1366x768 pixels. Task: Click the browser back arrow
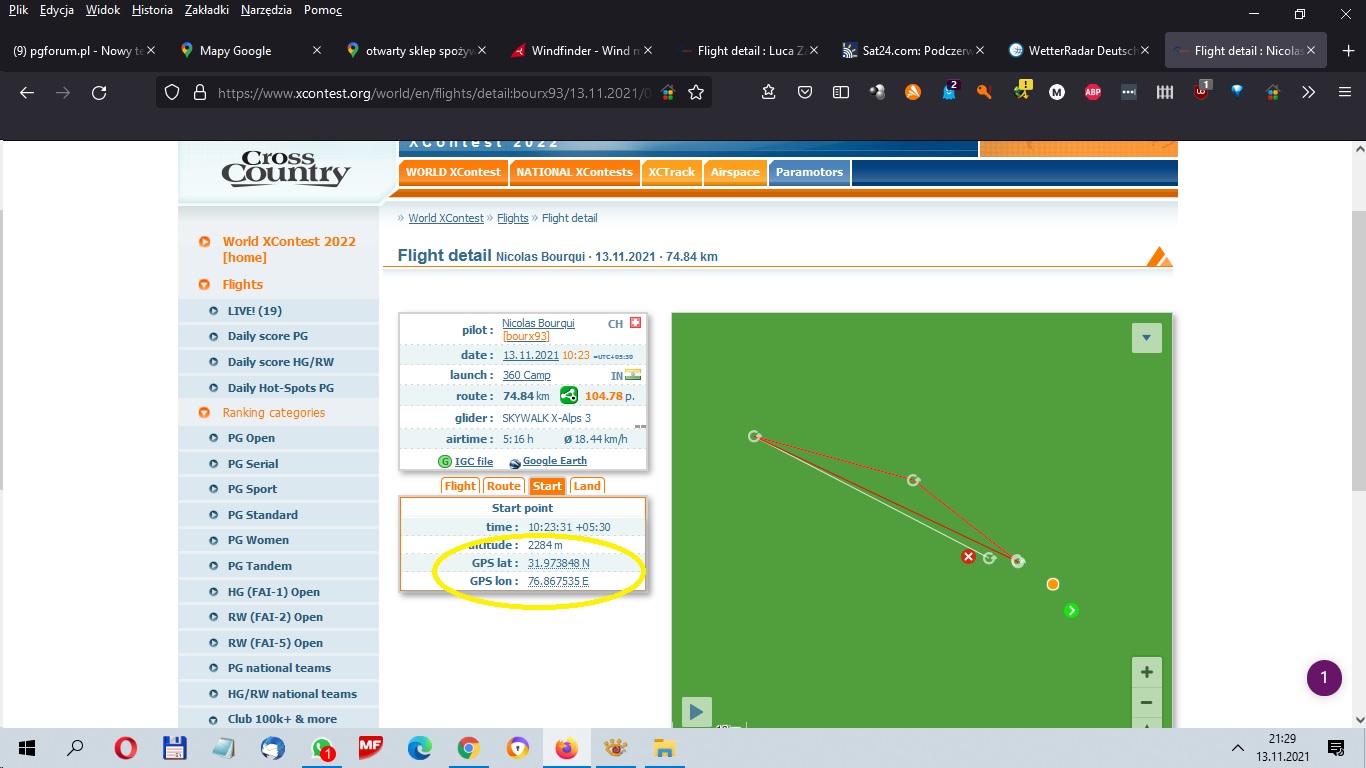[x=27, y=92]
